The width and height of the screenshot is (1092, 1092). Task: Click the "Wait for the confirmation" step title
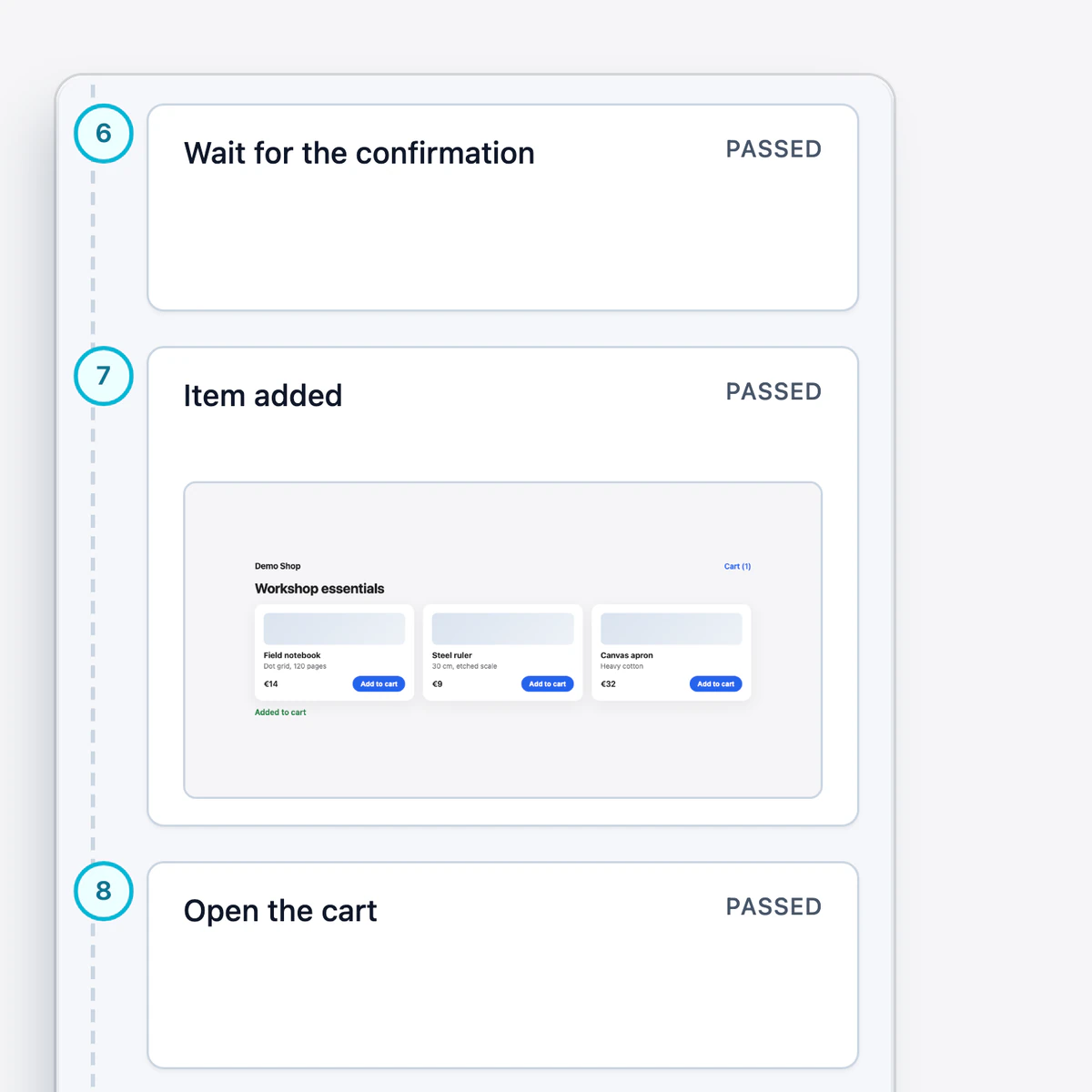tap(359, 153)
